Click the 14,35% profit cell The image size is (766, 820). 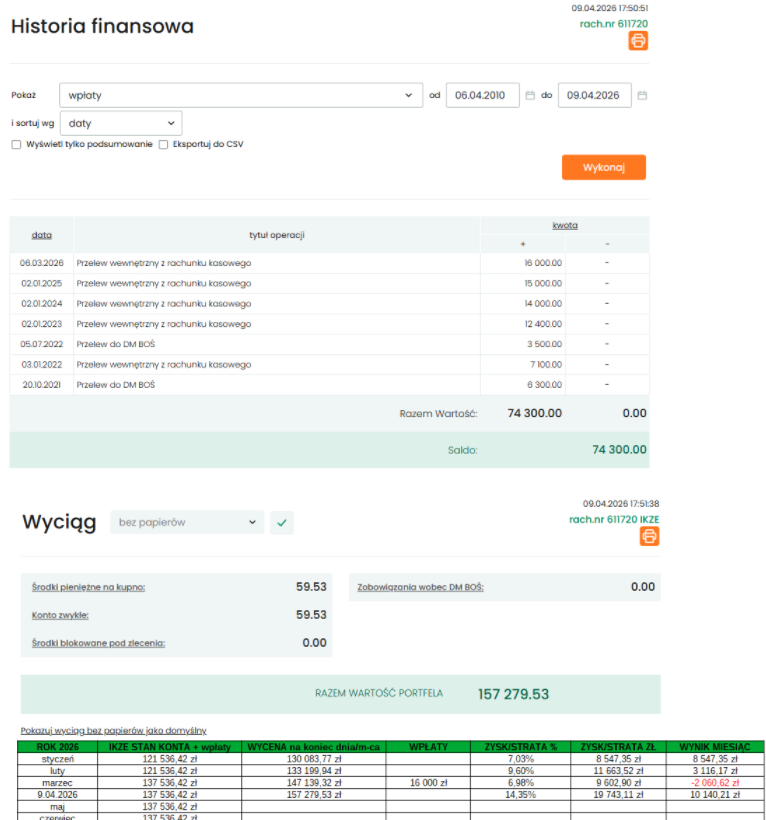tap(520, 795)
